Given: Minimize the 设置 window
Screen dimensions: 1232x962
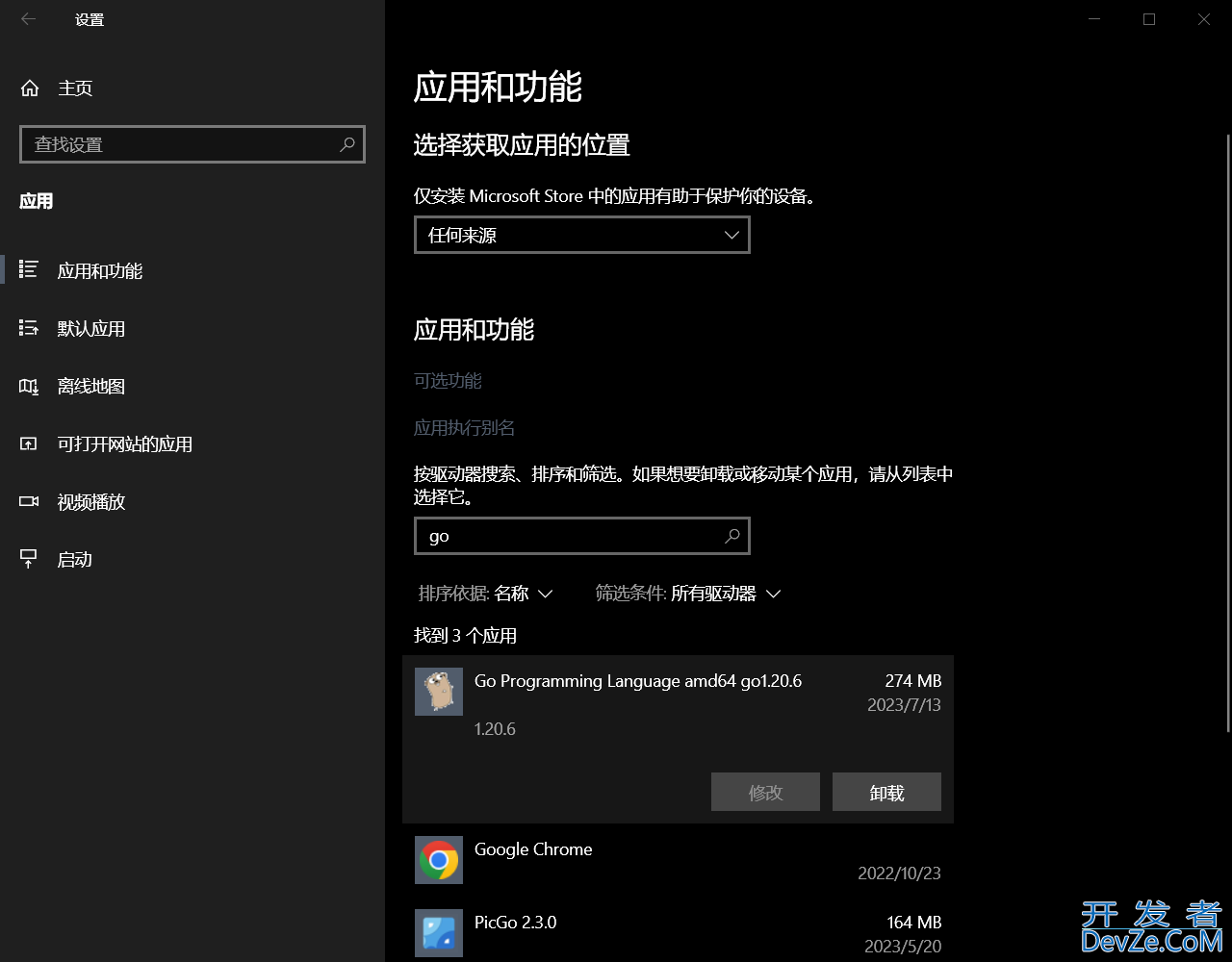Looking at the screenshot, I should 1094,19.
